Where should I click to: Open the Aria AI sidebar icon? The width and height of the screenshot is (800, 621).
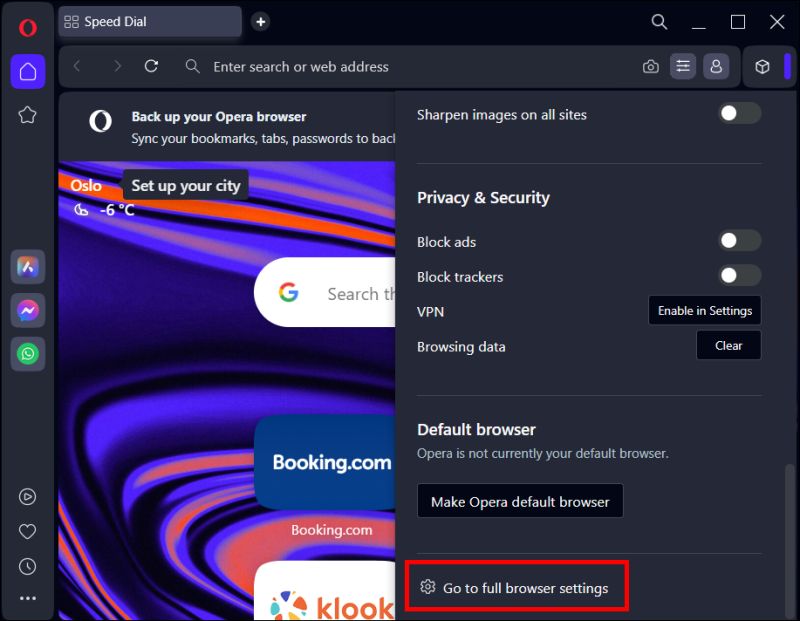(x=27, y=267)
